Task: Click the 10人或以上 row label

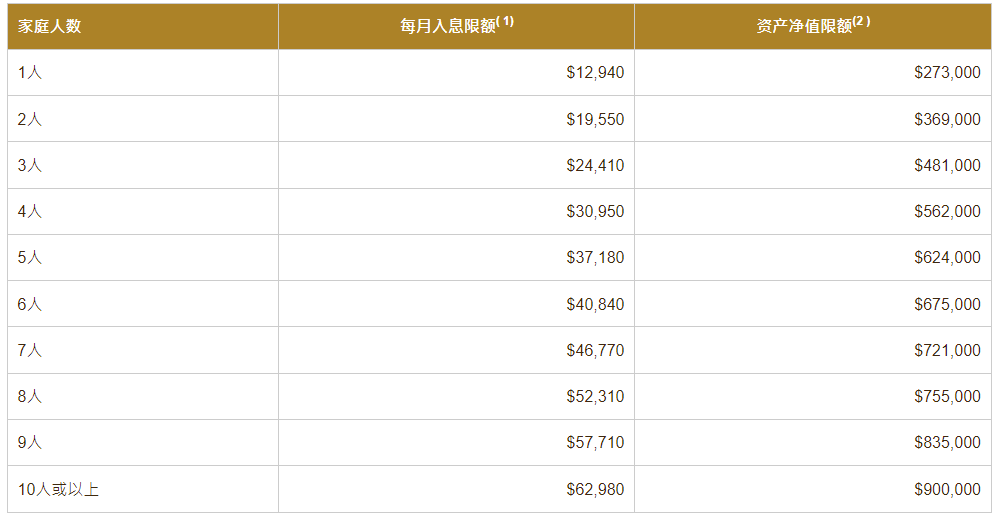Action: [58, 490]
